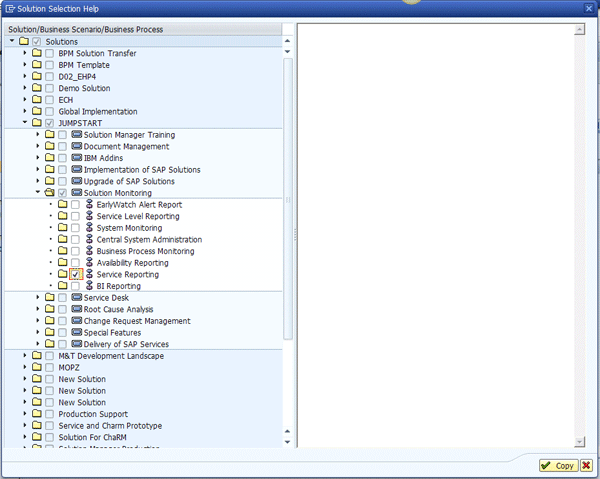Viewport: 600px width, 479px height.
Task: Expand the BPM Template node
Action: point(25,64)
